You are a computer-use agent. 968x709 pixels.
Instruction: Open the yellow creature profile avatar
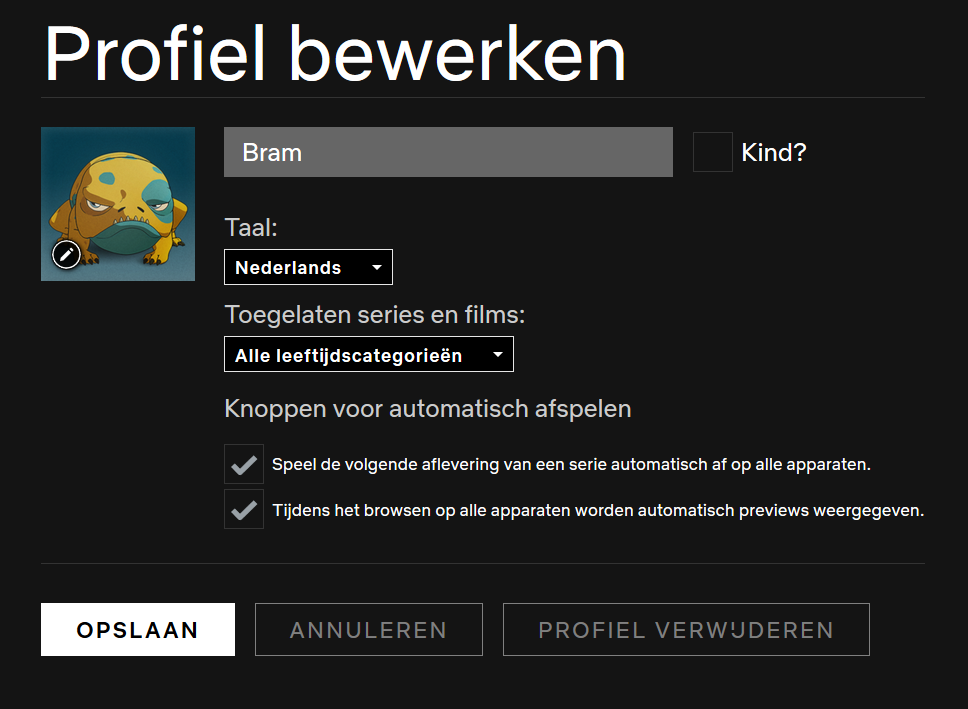click(118, 204)
